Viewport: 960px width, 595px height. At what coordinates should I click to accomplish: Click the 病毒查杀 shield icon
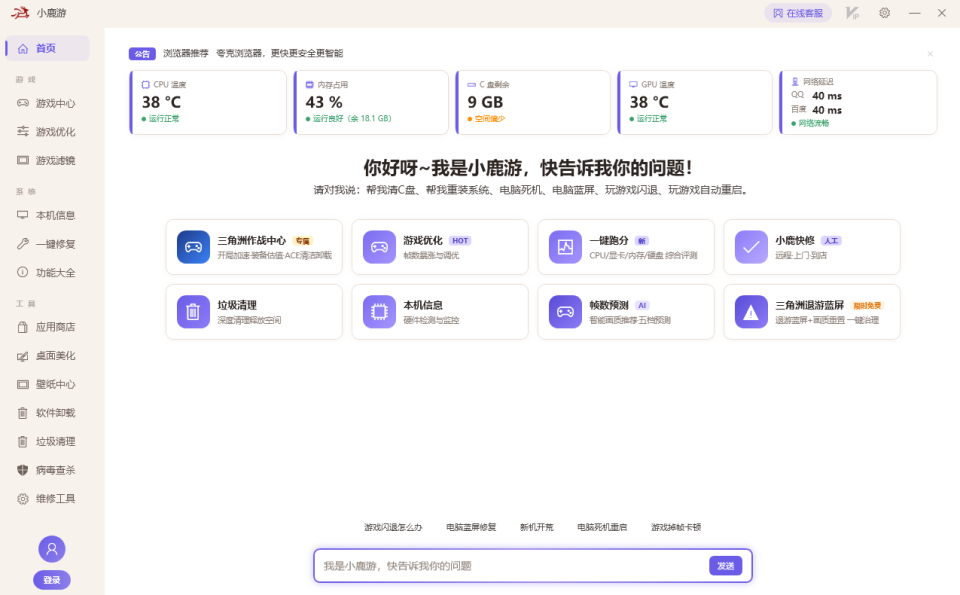coord(23,470)
